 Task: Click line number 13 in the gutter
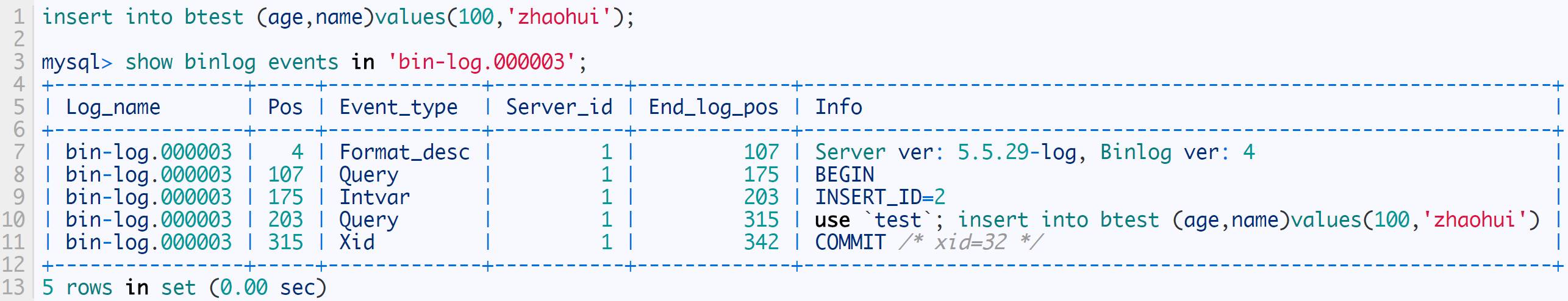click(13, 287)
